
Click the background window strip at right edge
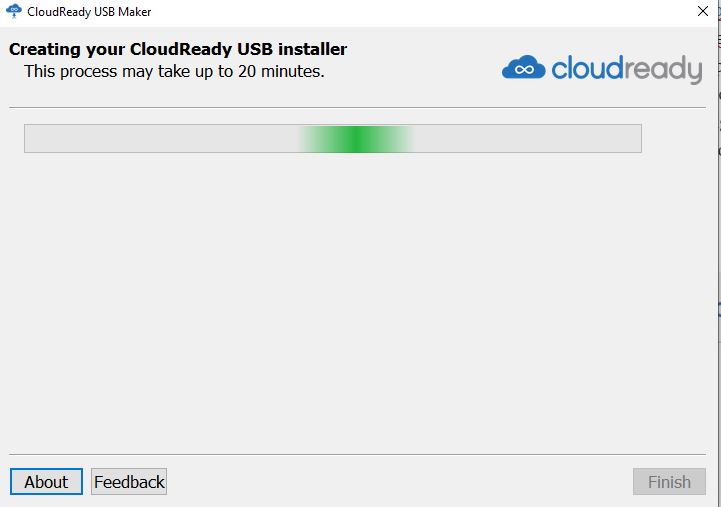pyautogui.click(x=719, y=250)
